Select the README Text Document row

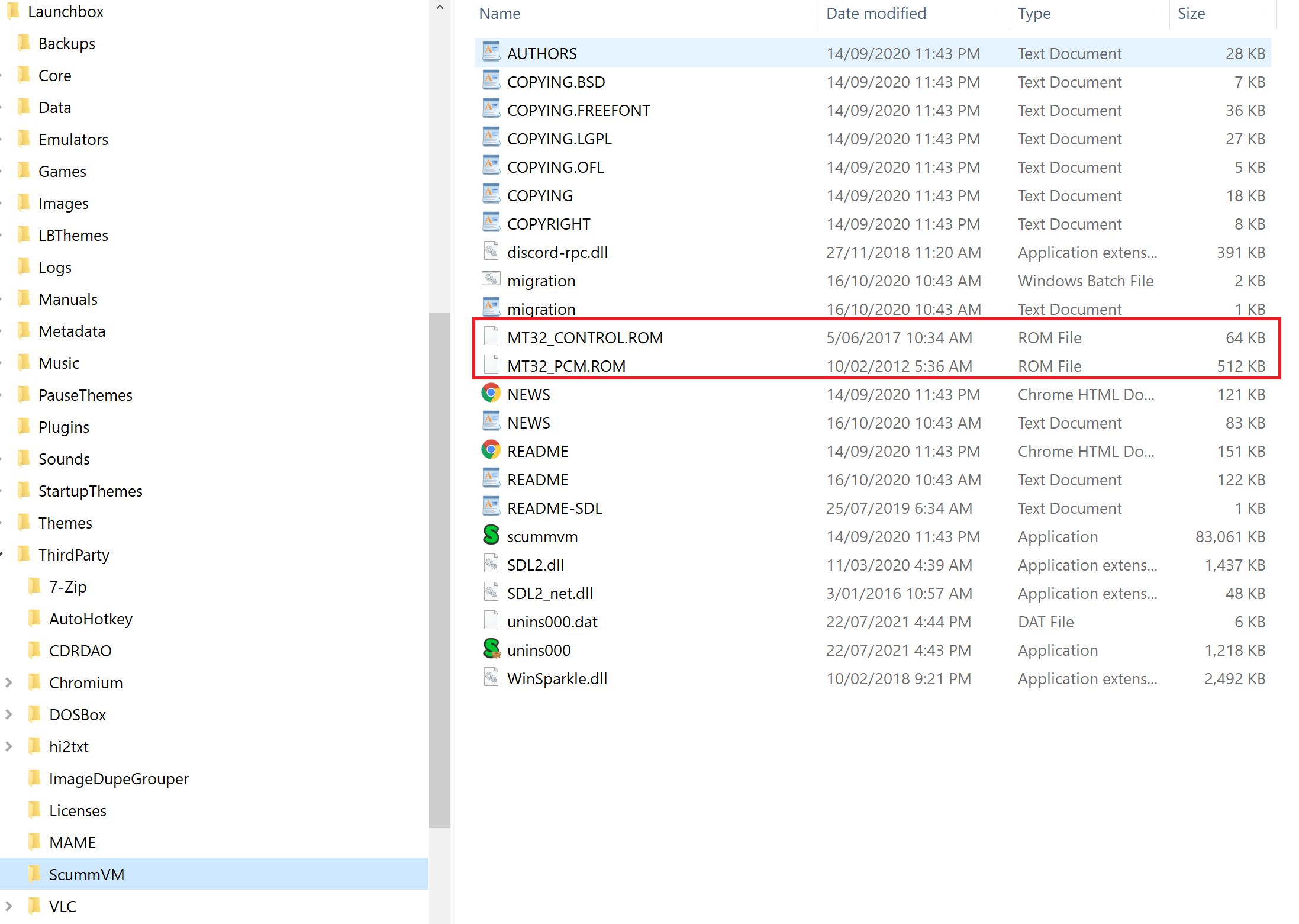coord(873,479)
